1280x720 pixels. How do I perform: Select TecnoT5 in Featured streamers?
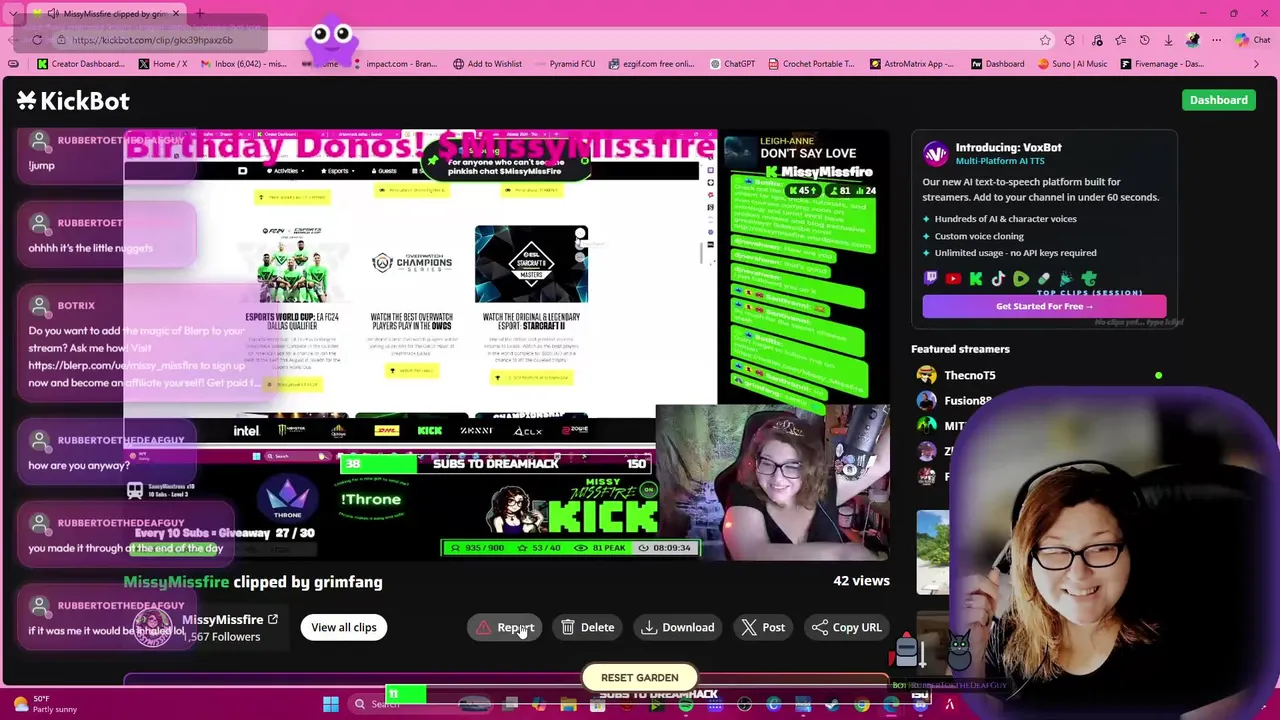[x=969, y=375]
